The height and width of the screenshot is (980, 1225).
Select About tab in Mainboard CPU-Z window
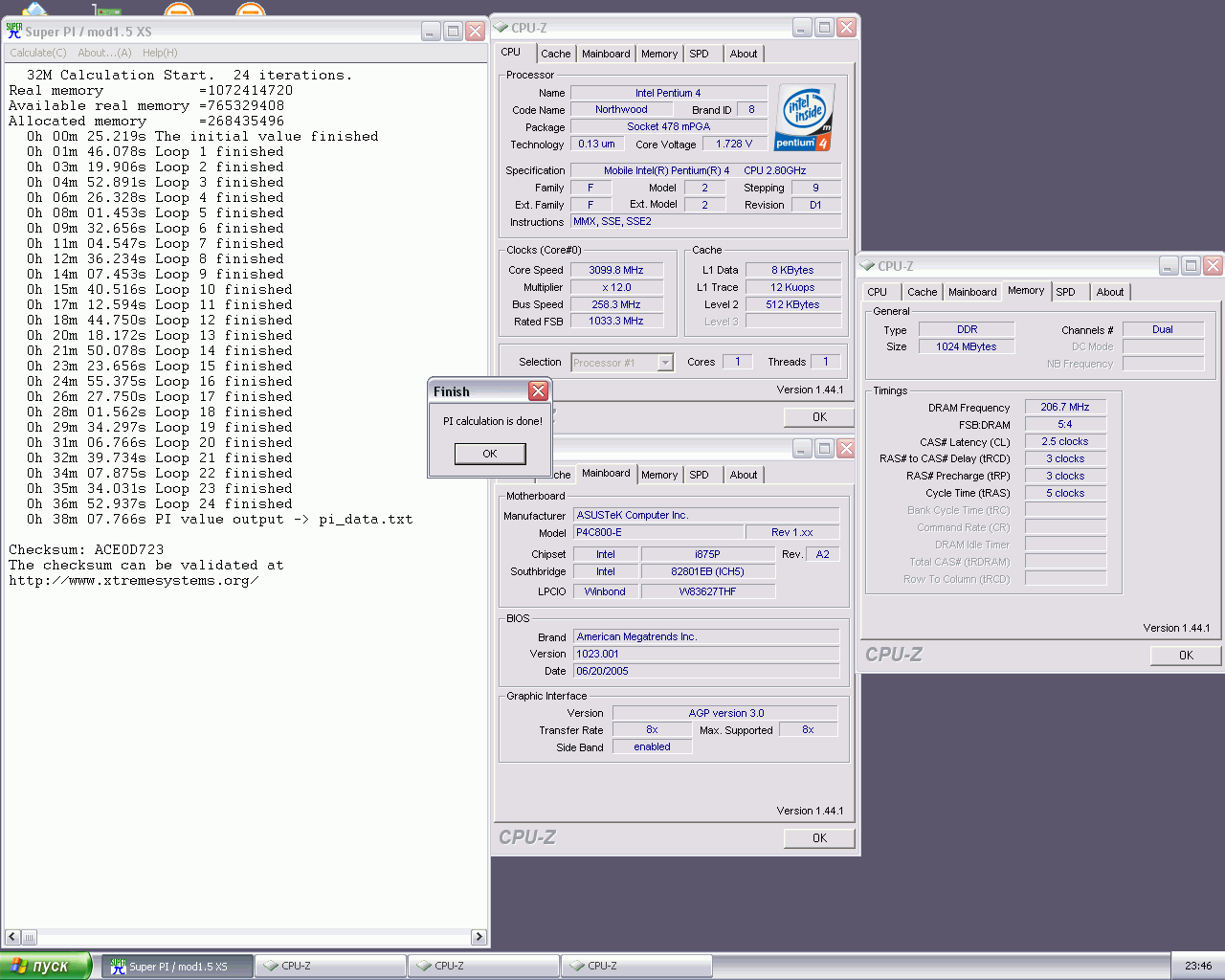744,475
